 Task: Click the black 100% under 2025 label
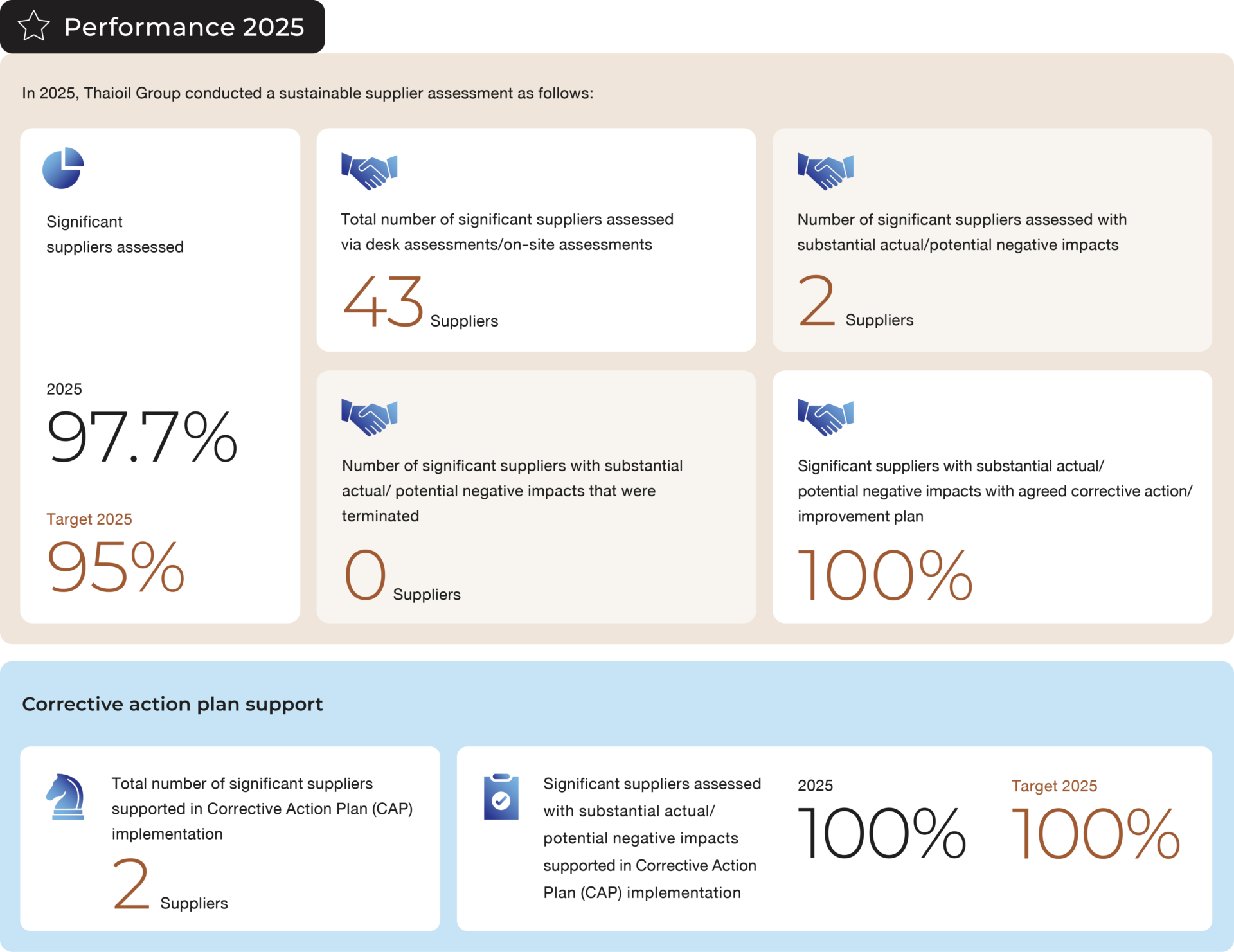[x=881, y=834]
